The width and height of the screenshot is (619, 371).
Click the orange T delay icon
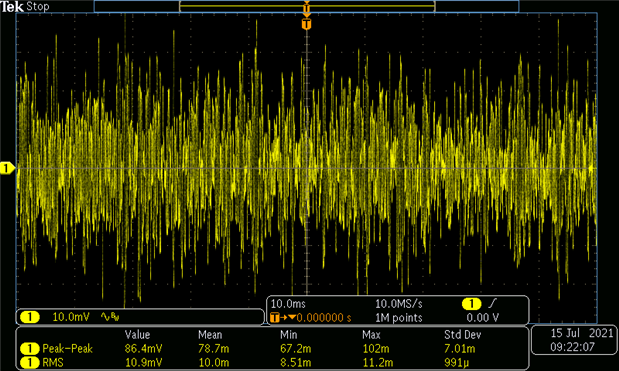coord(275,318)
